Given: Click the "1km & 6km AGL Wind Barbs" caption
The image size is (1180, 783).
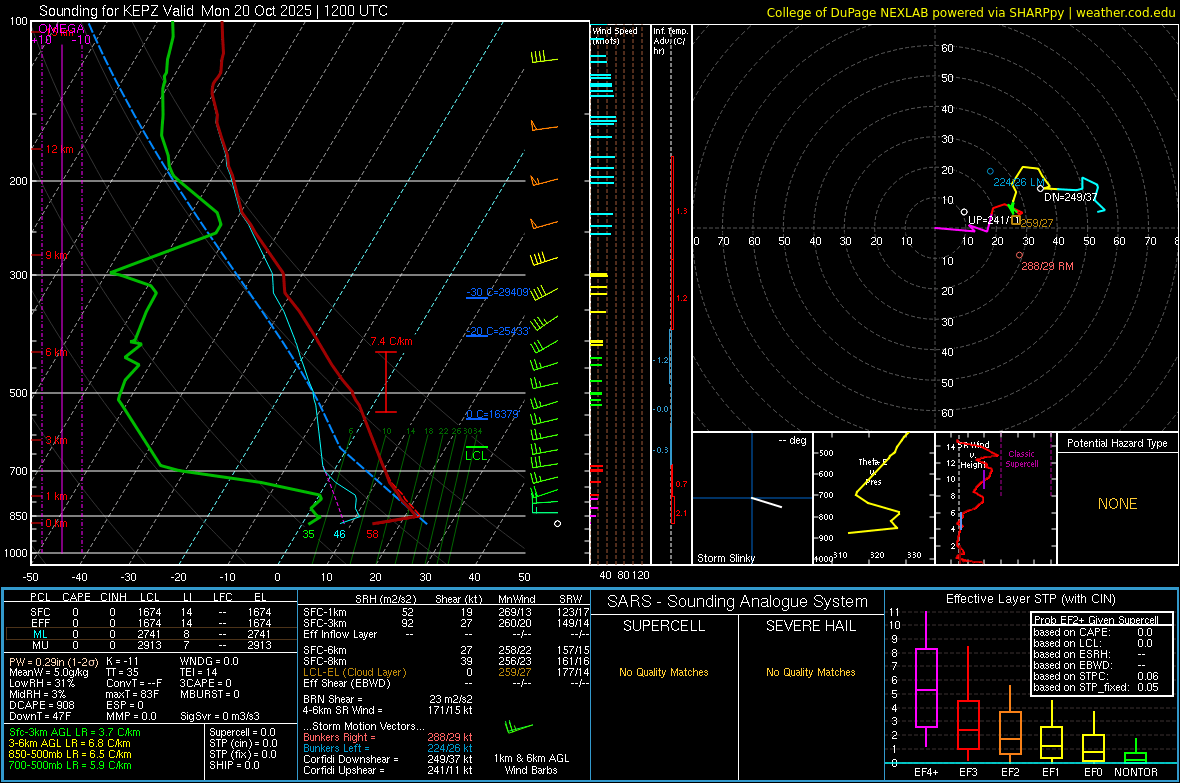Looking at the screenshot, I should coord(531,764).
